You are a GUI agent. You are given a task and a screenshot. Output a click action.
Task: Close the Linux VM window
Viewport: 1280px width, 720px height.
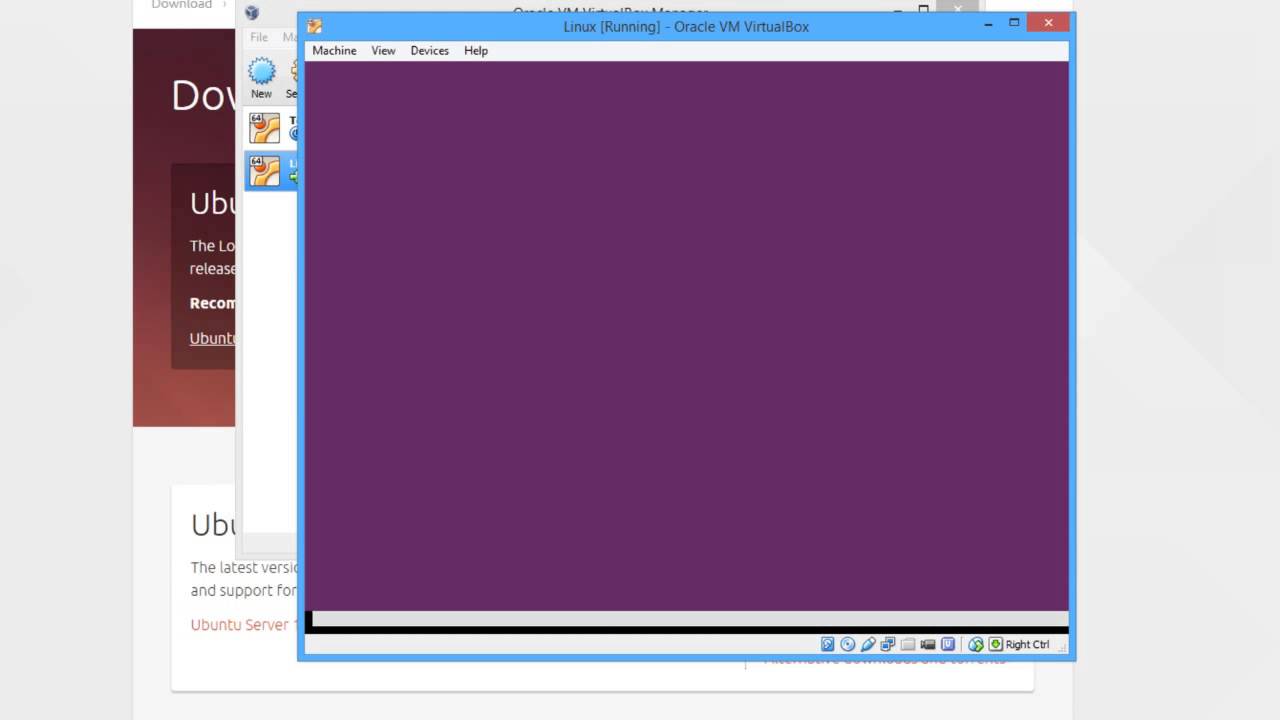click(x=1048, y=22)
